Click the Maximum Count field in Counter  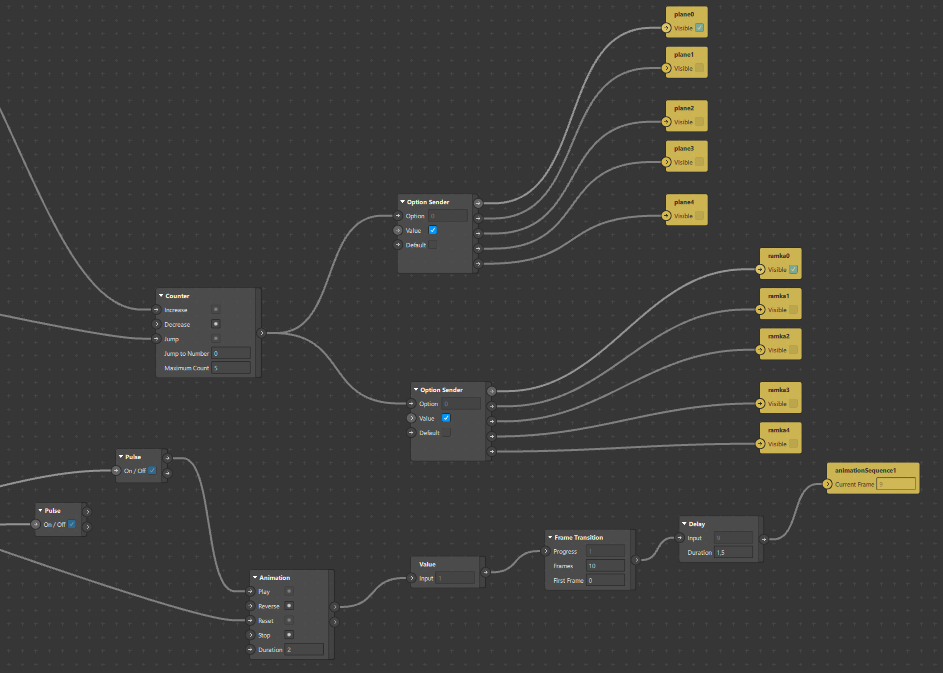[231, 368]
